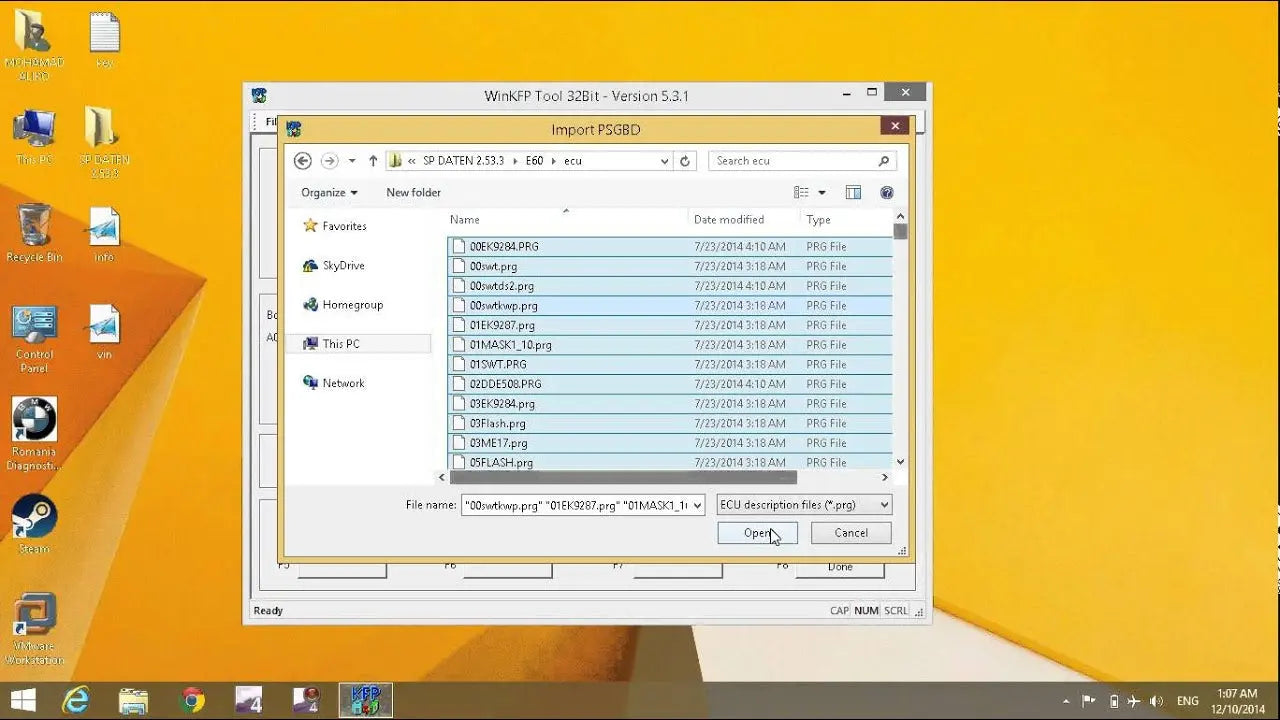
Task: Click the volume icon in system tray
Action: 1156,701
